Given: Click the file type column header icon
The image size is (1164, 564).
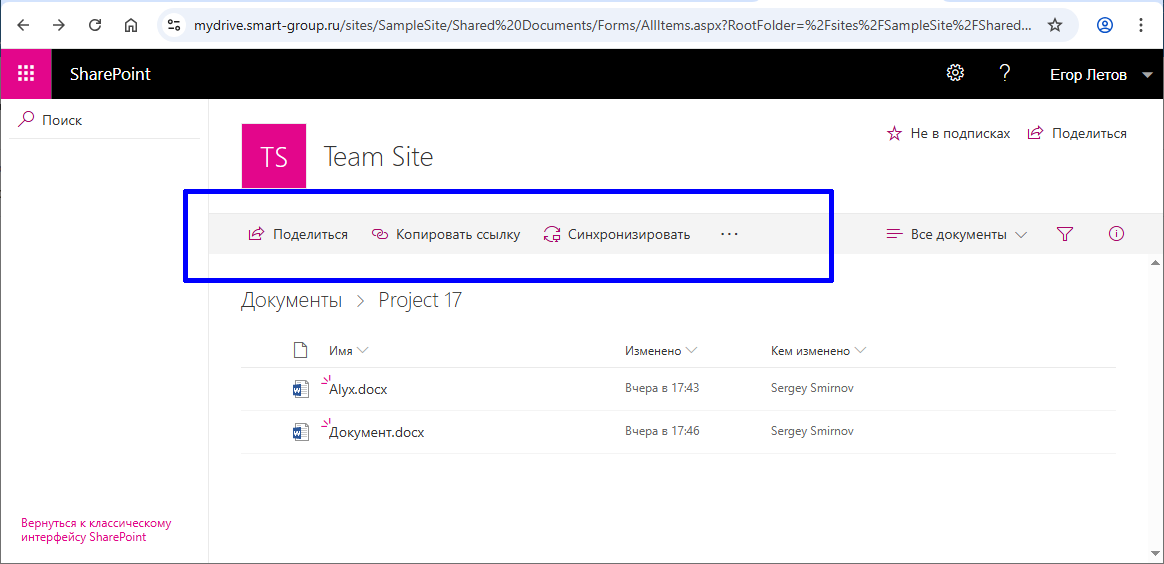Looking at the screenshot, I should pyautogui.click(x=299, y=351).
